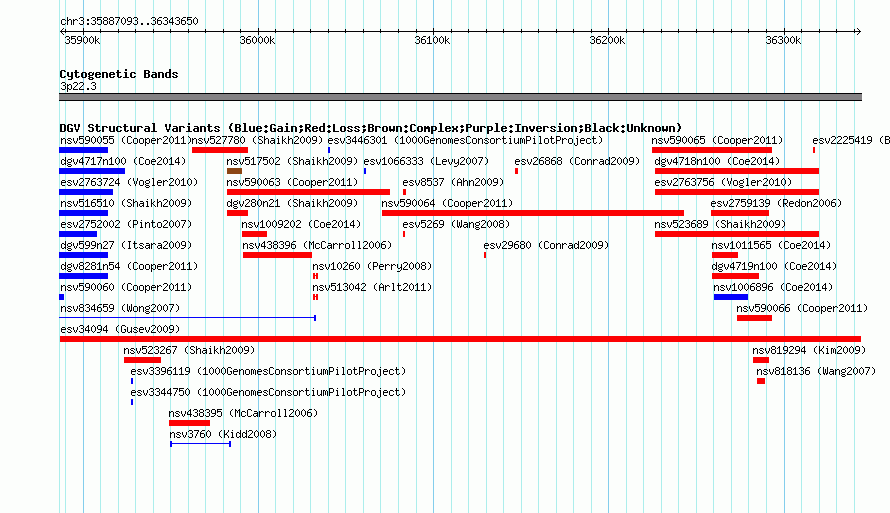890x513 pixels.
Task: Open nsv590064 (Cooper2011) label
Action: coord(447,203)
